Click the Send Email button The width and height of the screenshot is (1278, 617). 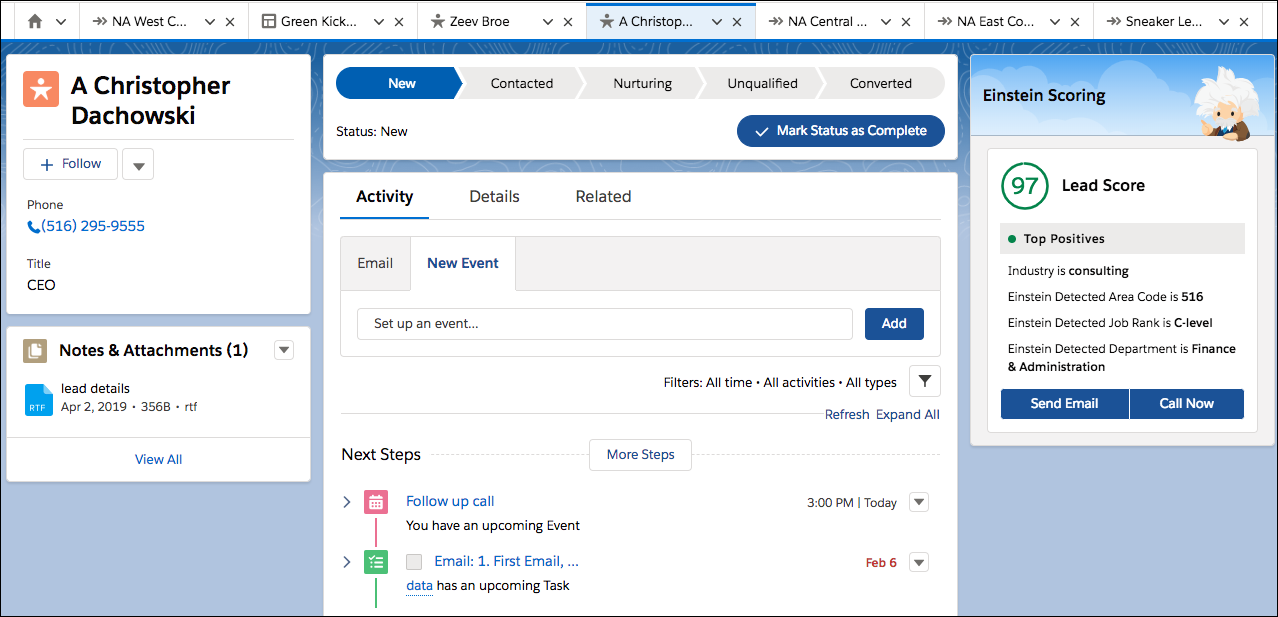click(x=1064, y=404)
